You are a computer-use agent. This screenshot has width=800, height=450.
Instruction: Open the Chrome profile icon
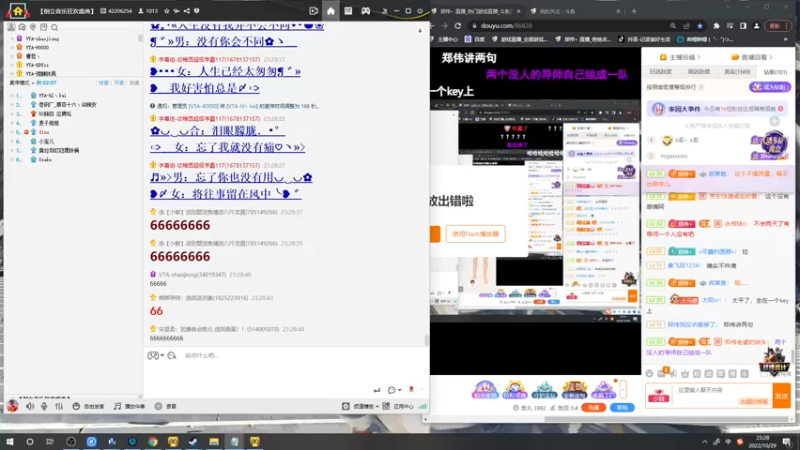click(x=756, y=26)
